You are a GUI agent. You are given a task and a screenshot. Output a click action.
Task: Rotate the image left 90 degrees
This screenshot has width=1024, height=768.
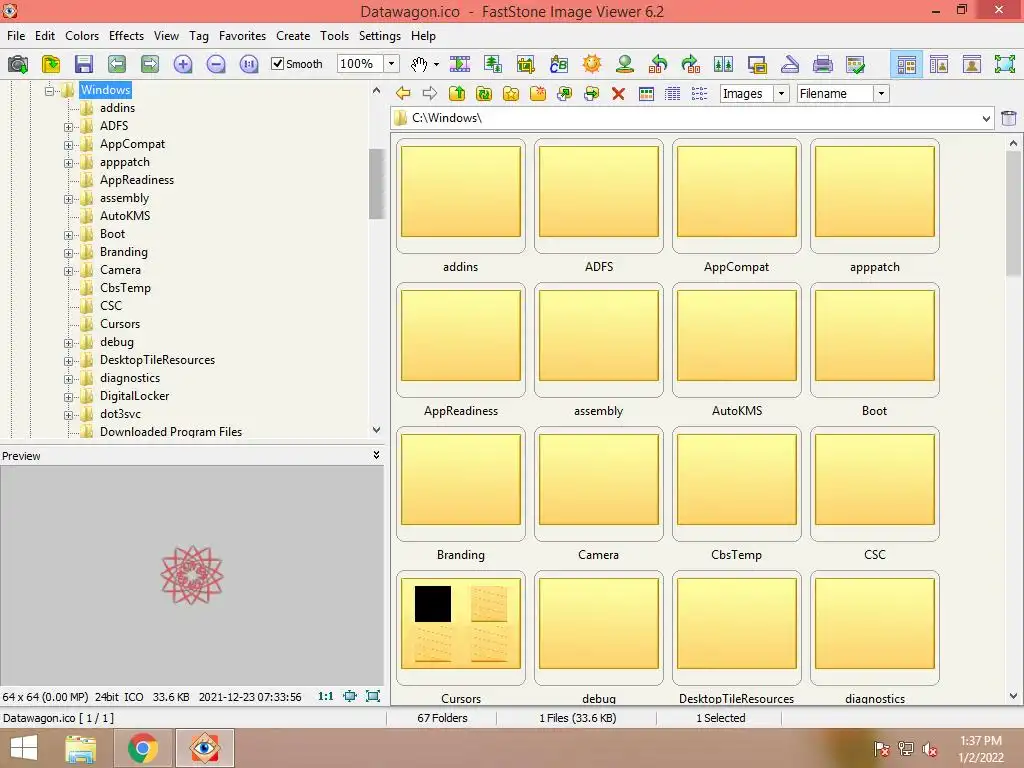tap(658, 64)
